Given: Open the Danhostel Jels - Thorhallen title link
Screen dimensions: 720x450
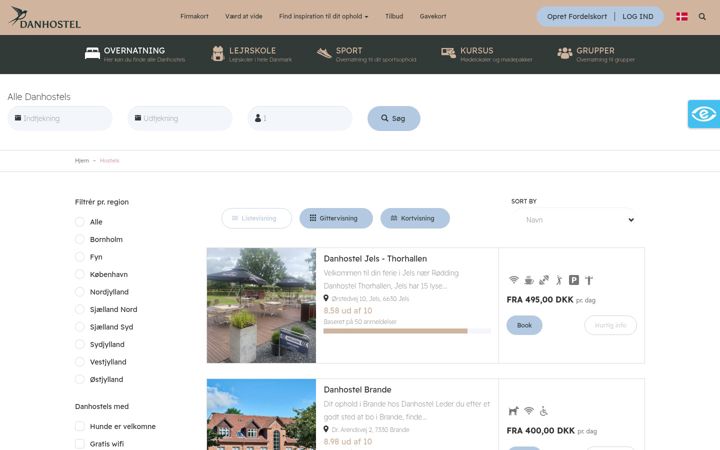Looking at the screenshot, I should 375,259.
